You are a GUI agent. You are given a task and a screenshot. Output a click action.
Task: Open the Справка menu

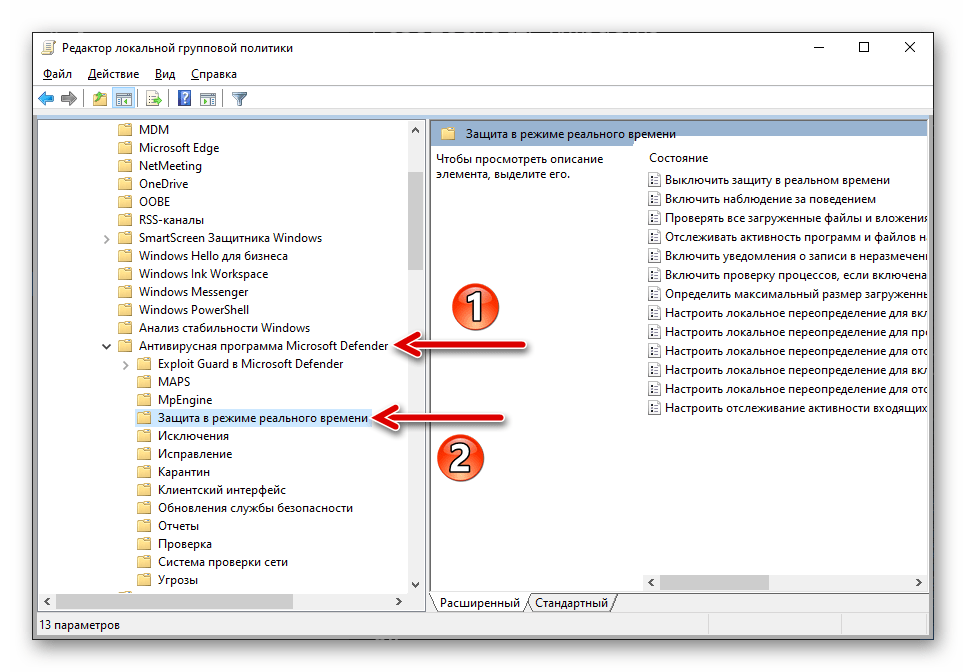[214, 74]
